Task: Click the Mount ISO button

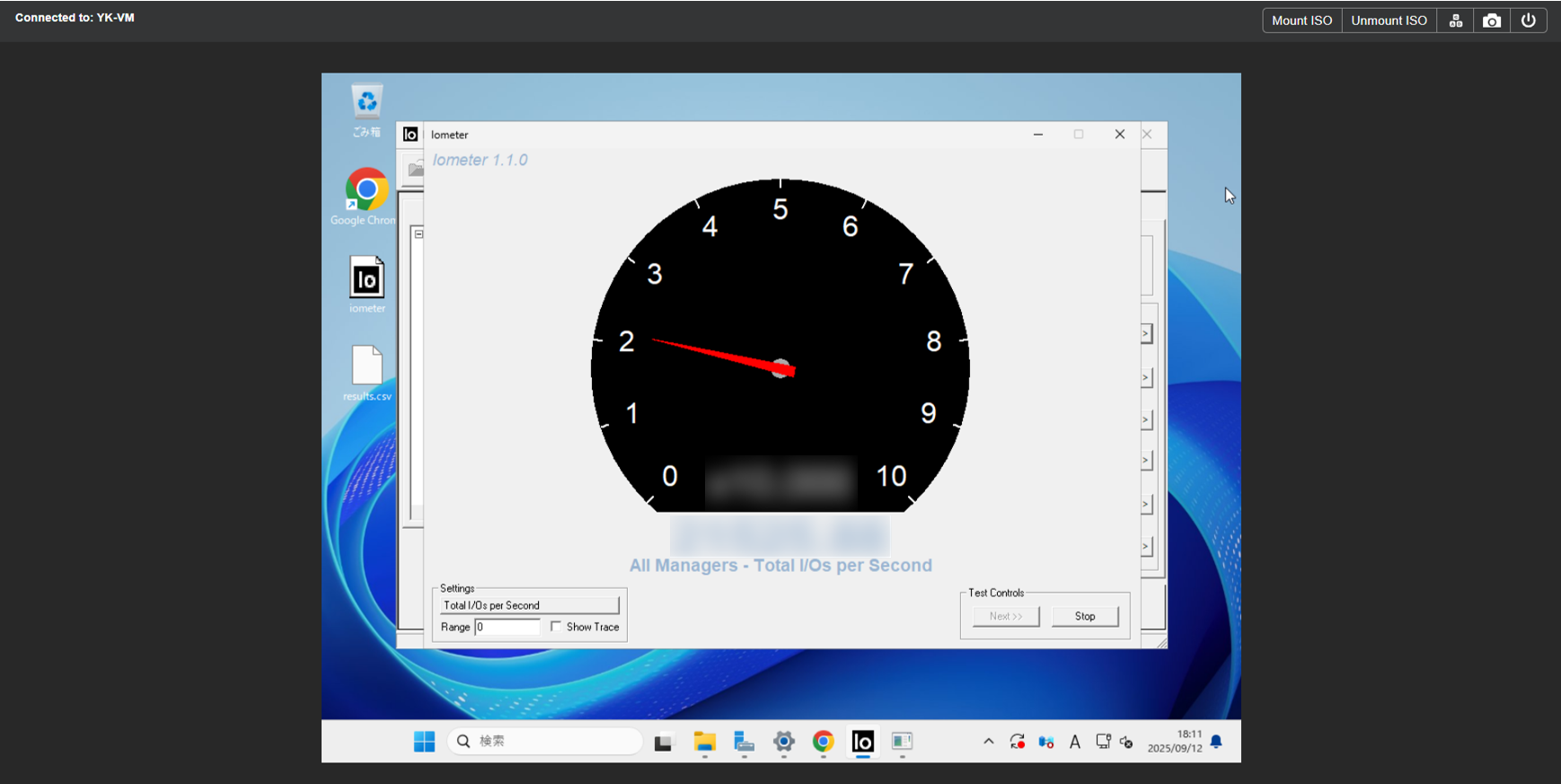Action: coord(1301,21)
